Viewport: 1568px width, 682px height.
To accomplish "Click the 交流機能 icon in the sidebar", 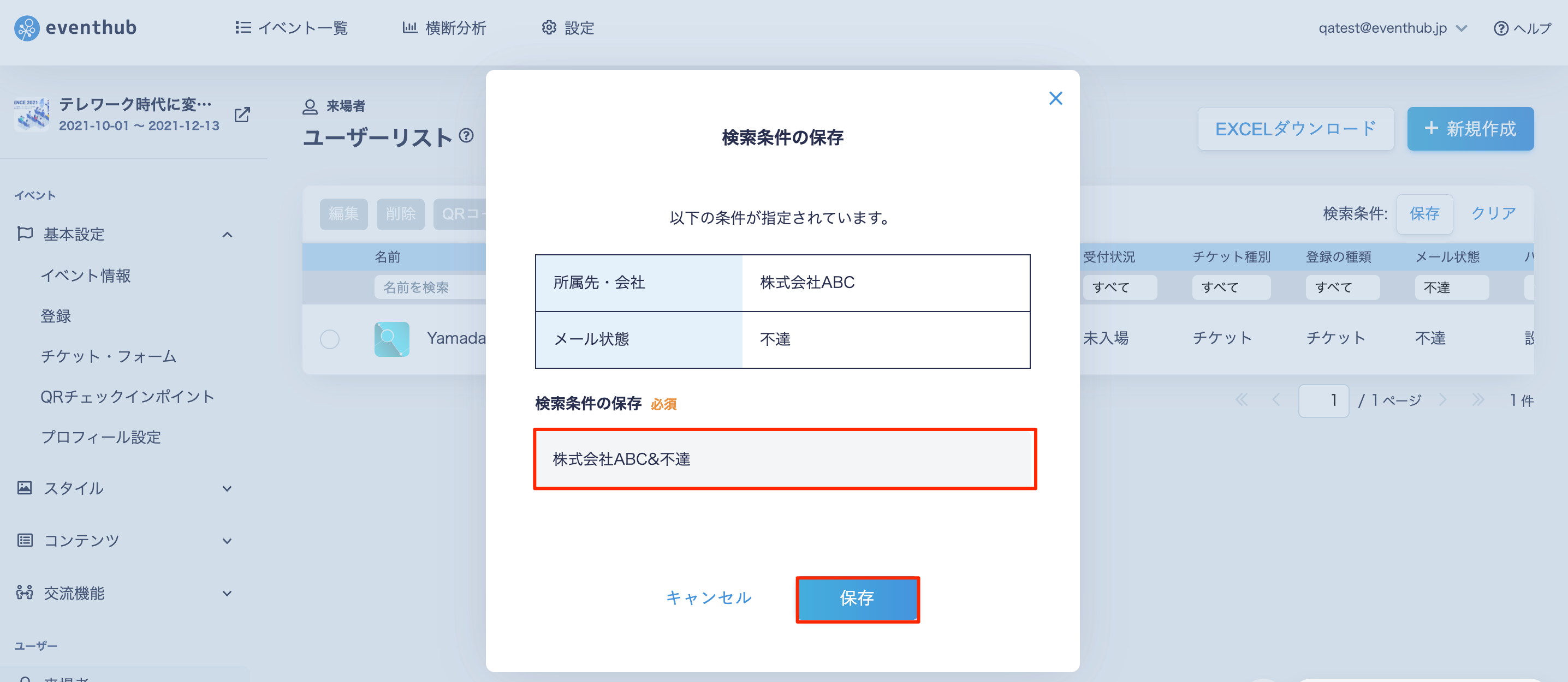I will pyautogui.click(x=25, y=592).
